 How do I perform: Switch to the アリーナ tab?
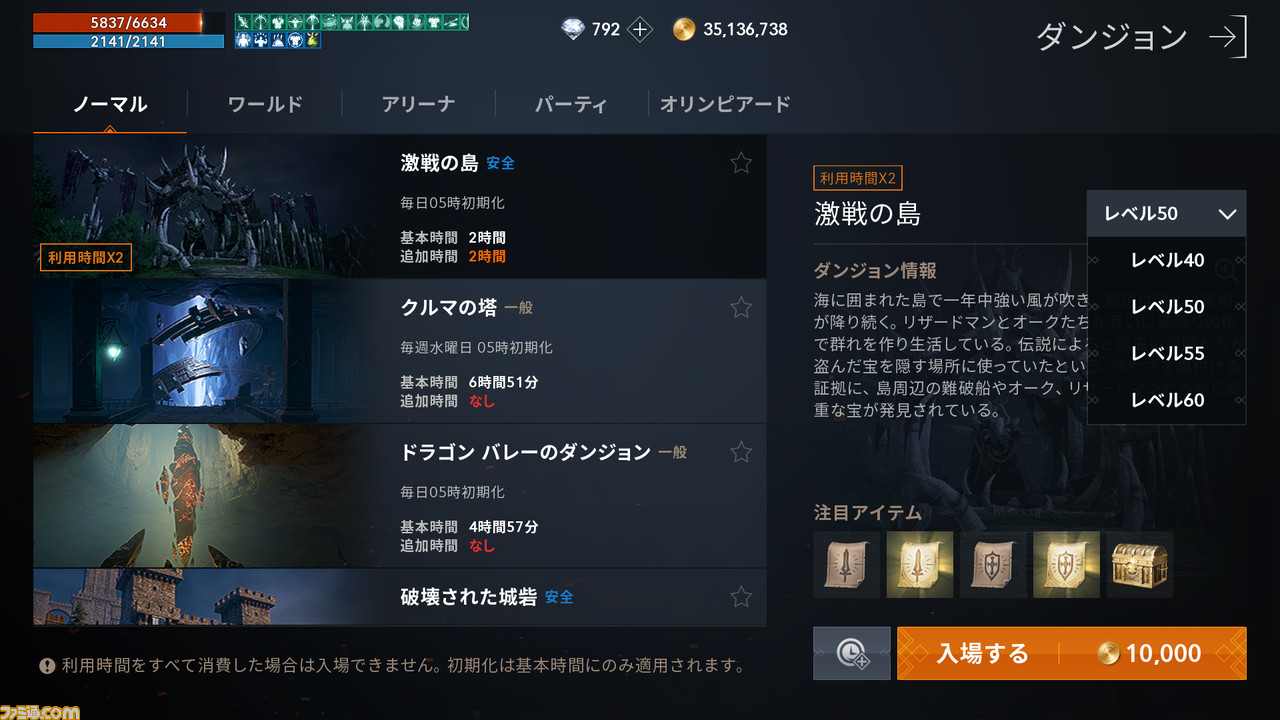pyautogui.click(x=418, y=104)
